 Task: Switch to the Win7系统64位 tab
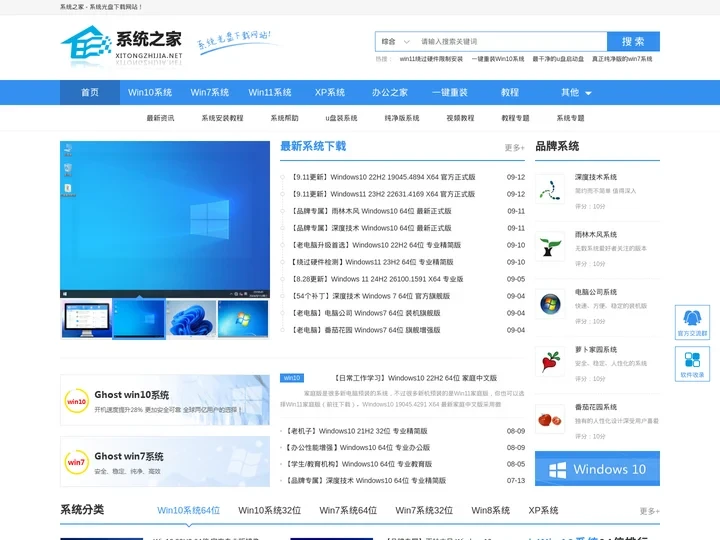tap(348, 510)
